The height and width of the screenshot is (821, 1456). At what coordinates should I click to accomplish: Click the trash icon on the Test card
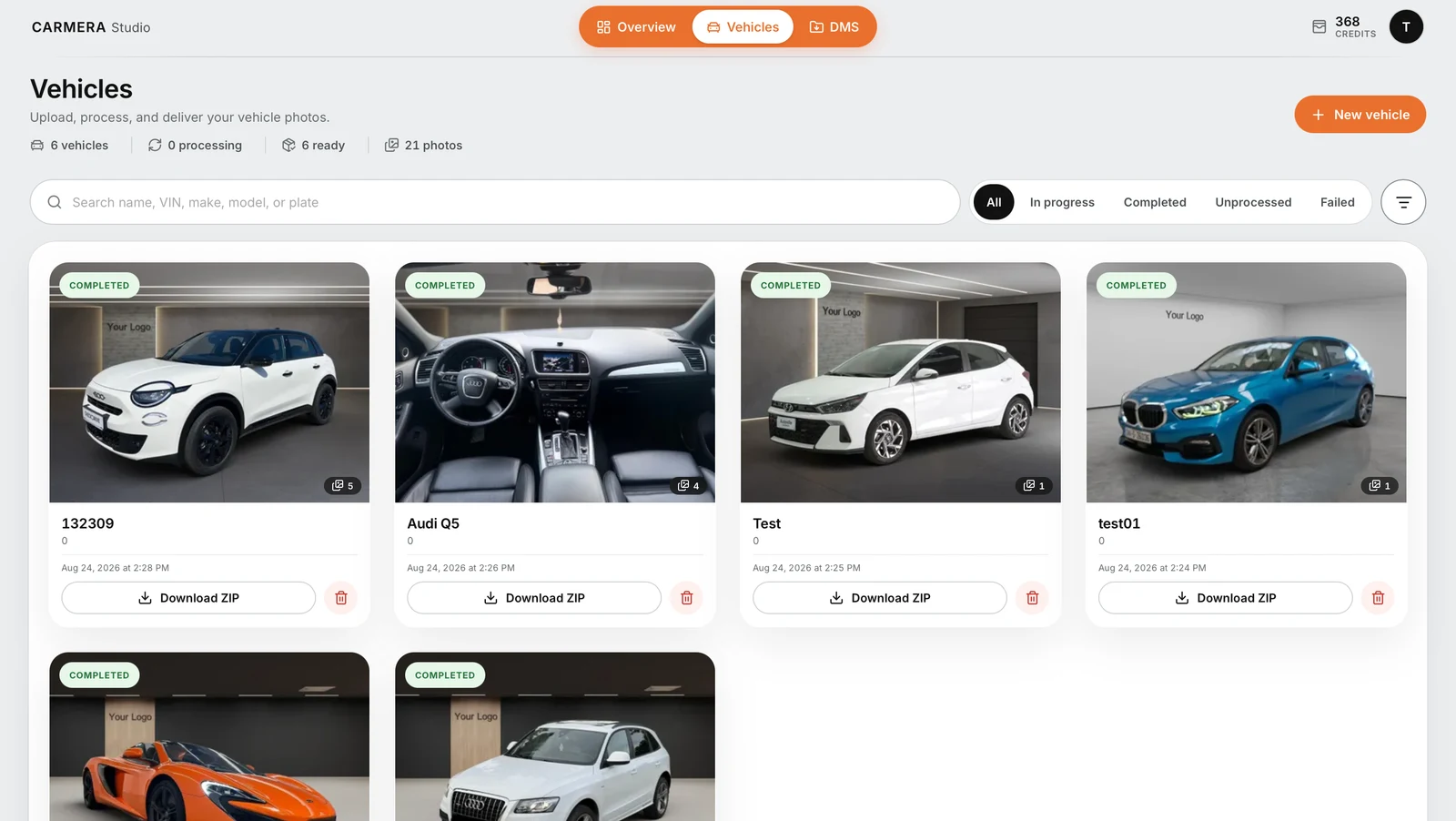tap(1033, 598)
